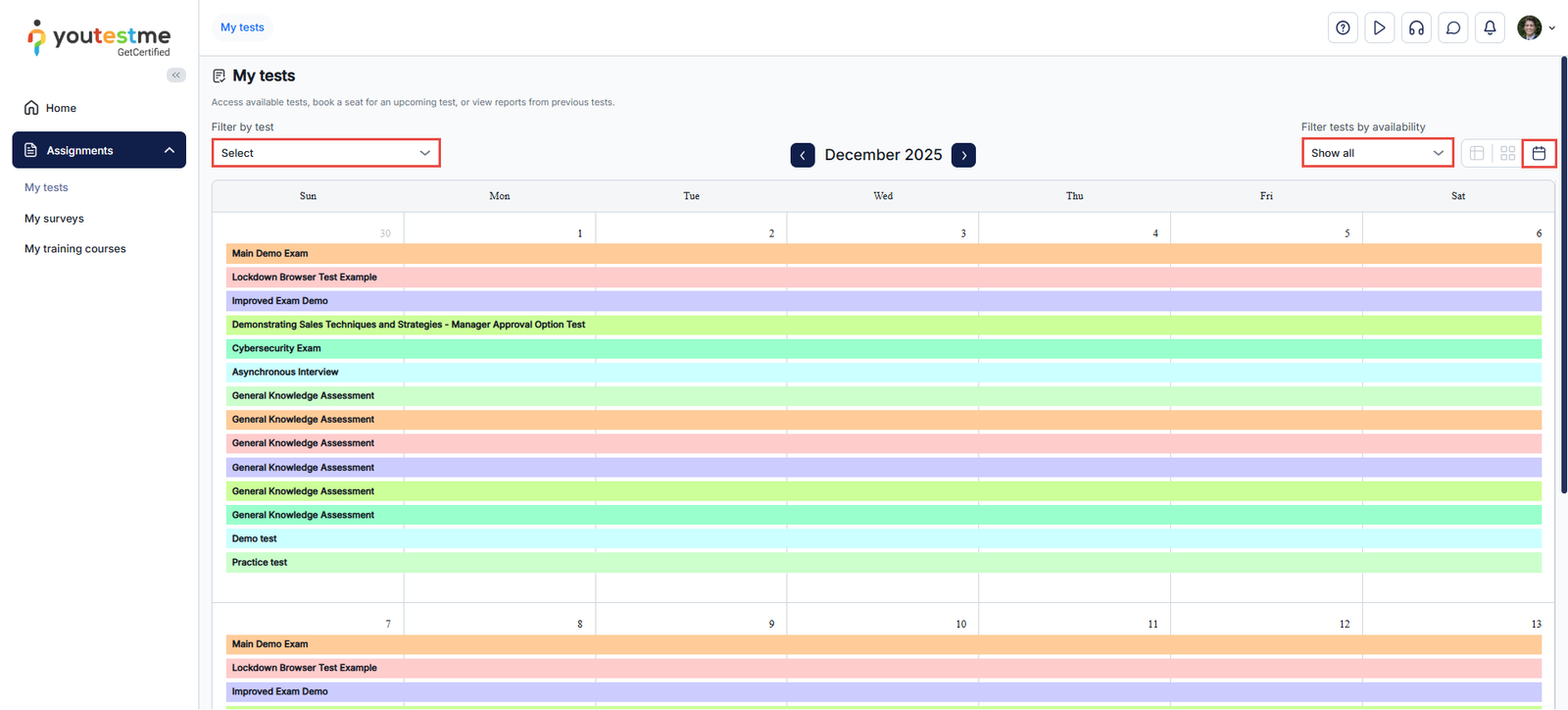
Task: Go to next month arrow
Action: click(963, 155)
